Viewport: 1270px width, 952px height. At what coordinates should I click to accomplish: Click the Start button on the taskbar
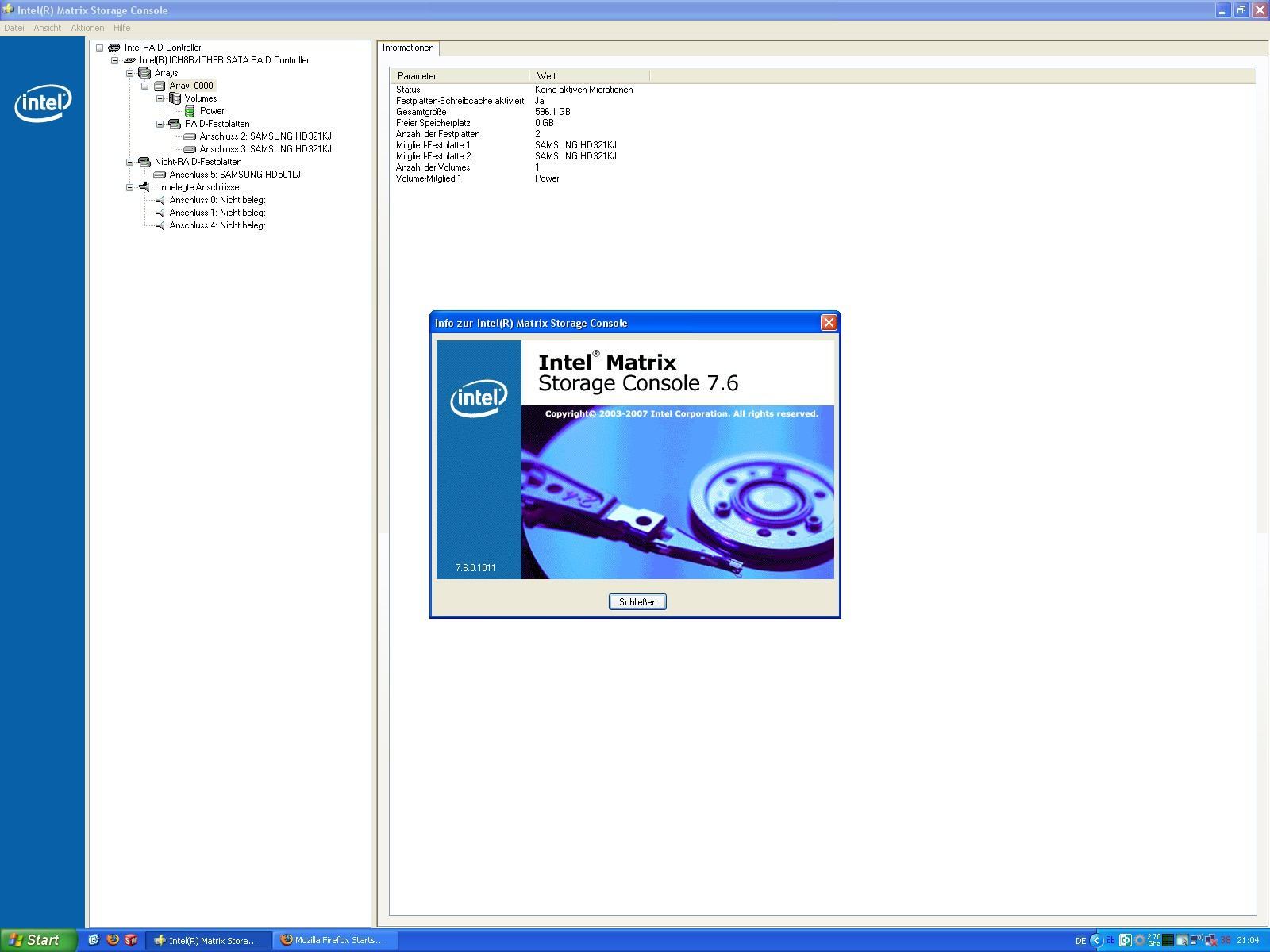pos(37,940)
